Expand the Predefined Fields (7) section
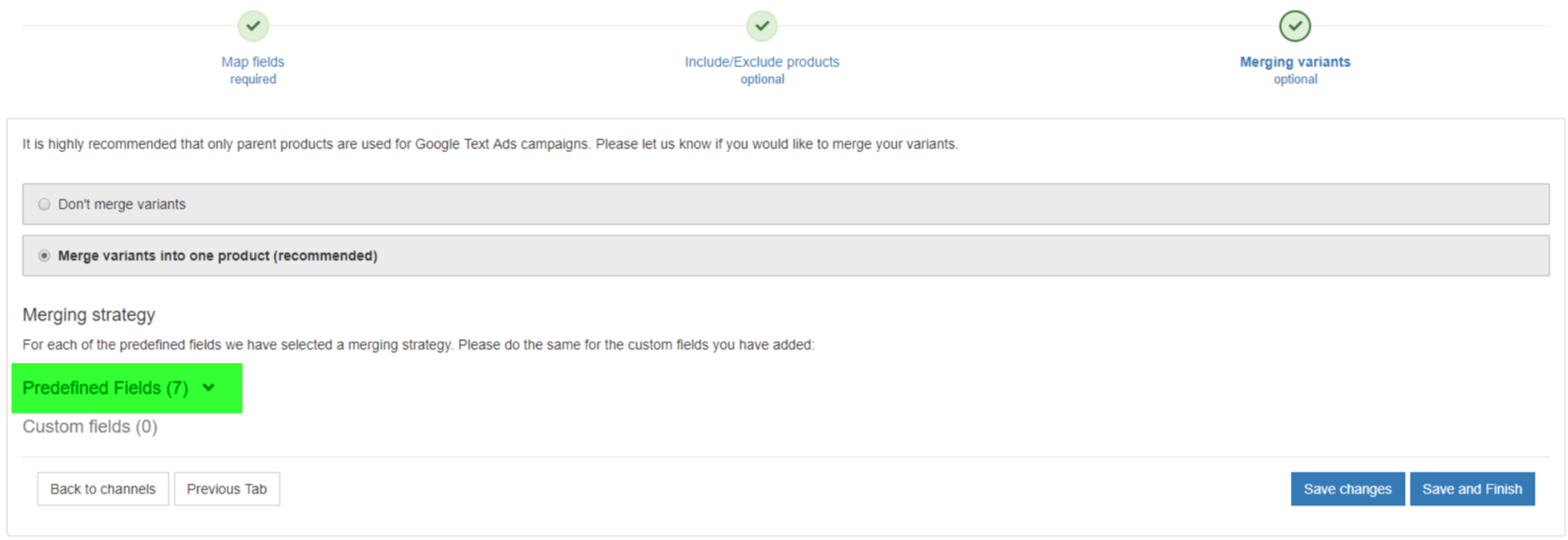The image size is (1568, 540). coord(105,388)
